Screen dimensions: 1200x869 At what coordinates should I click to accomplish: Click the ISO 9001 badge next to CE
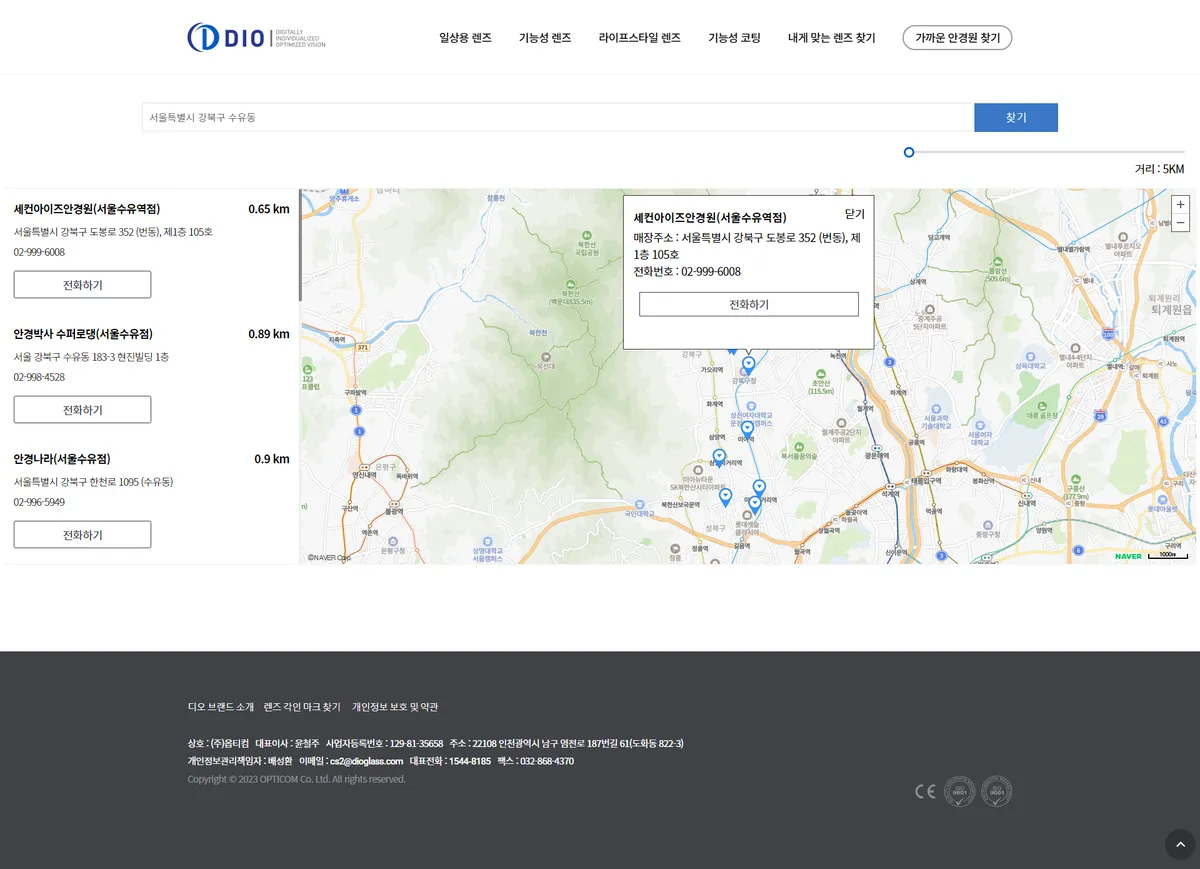pos(959,791)
